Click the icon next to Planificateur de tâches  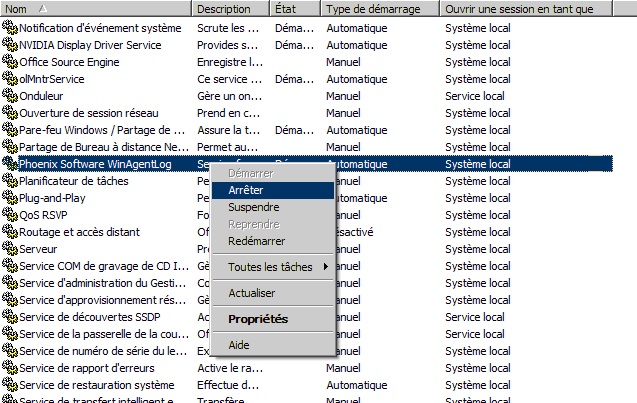click(10, 181)
